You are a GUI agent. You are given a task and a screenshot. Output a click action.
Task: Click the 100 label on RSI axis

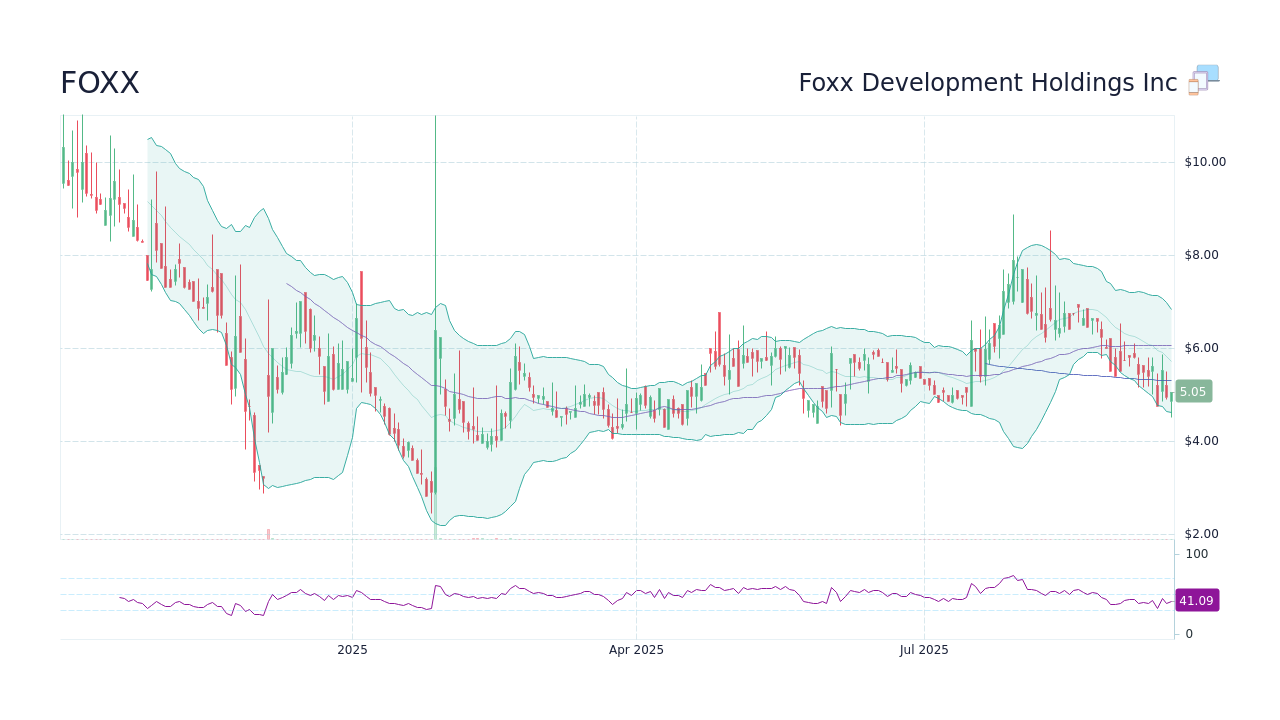pos(1197,554)
